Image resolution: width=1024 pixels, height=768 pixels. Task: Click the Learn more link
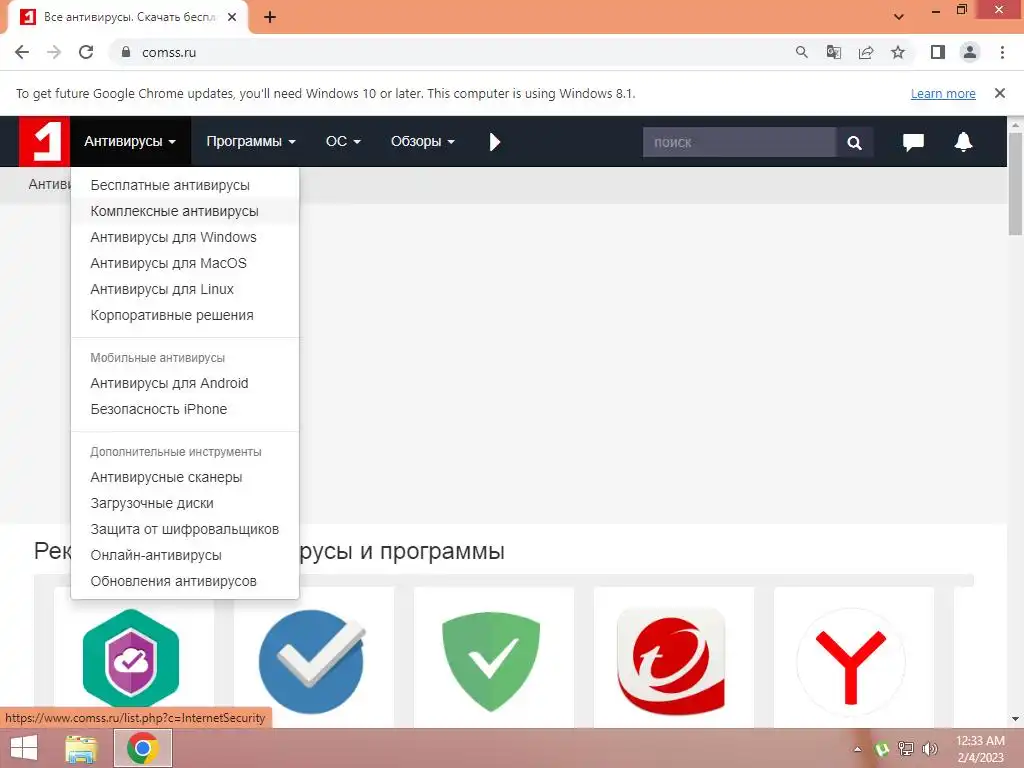coord(943,93)
